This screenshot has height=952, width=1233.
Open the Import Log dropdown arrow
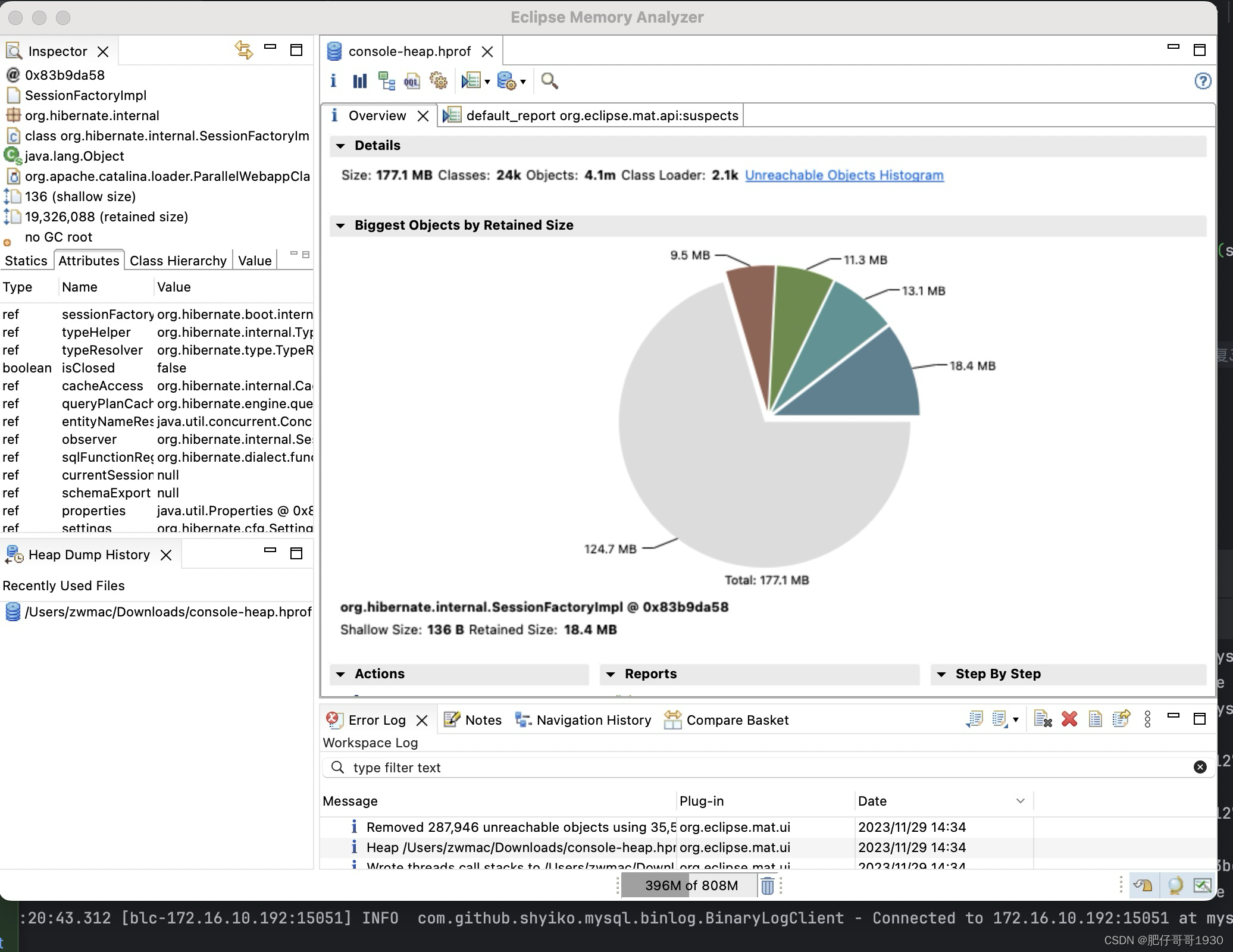pos(1016,720)
